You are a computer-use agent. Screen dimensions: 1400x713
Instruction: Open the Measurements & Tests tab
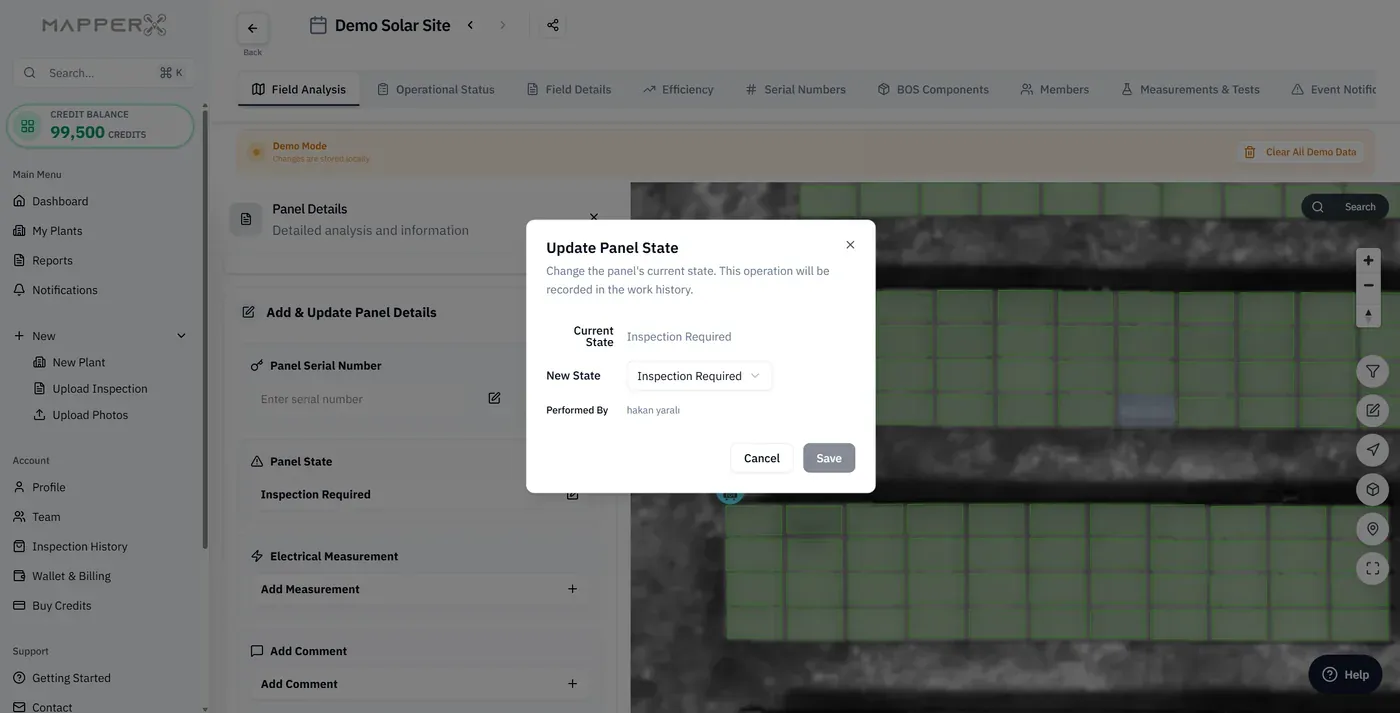coord(1190,89)
